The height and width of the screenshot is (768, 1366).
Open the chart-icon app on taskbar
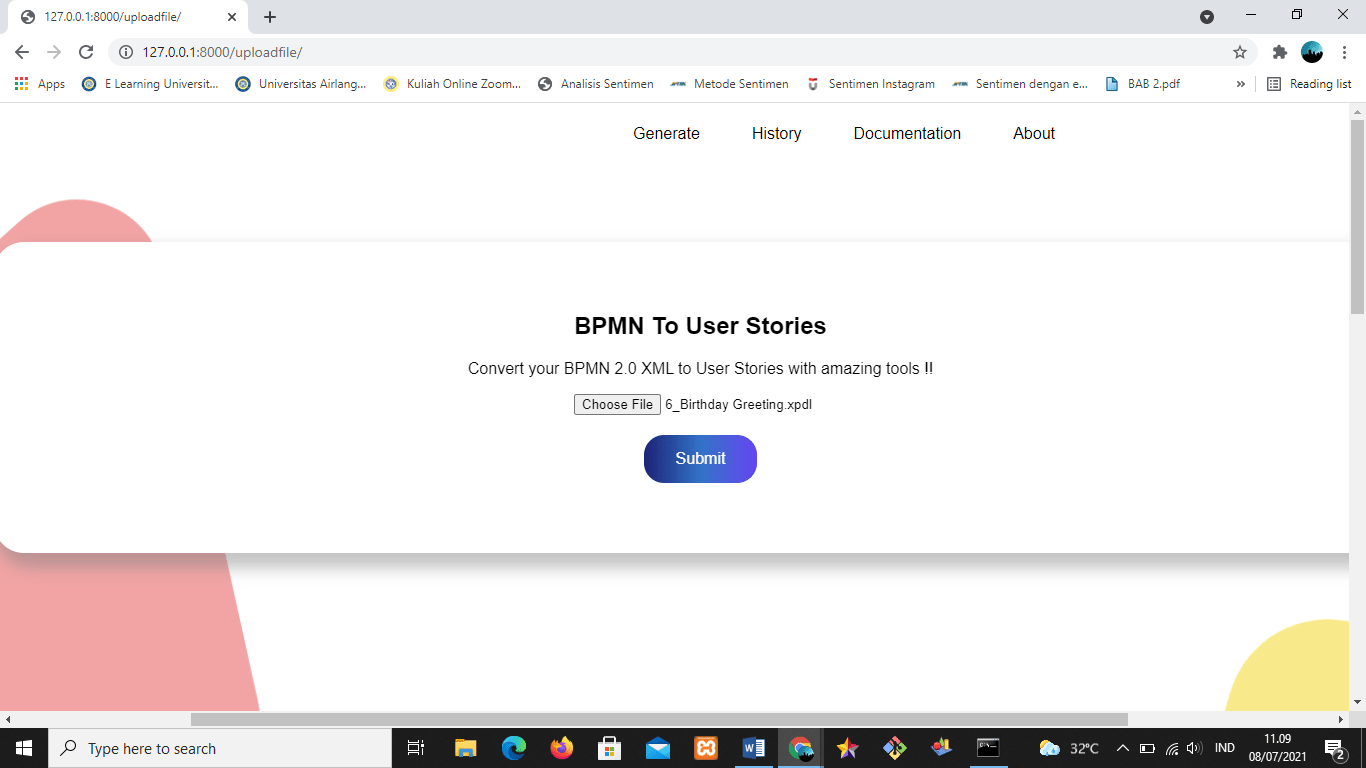(x=941, y=748)
